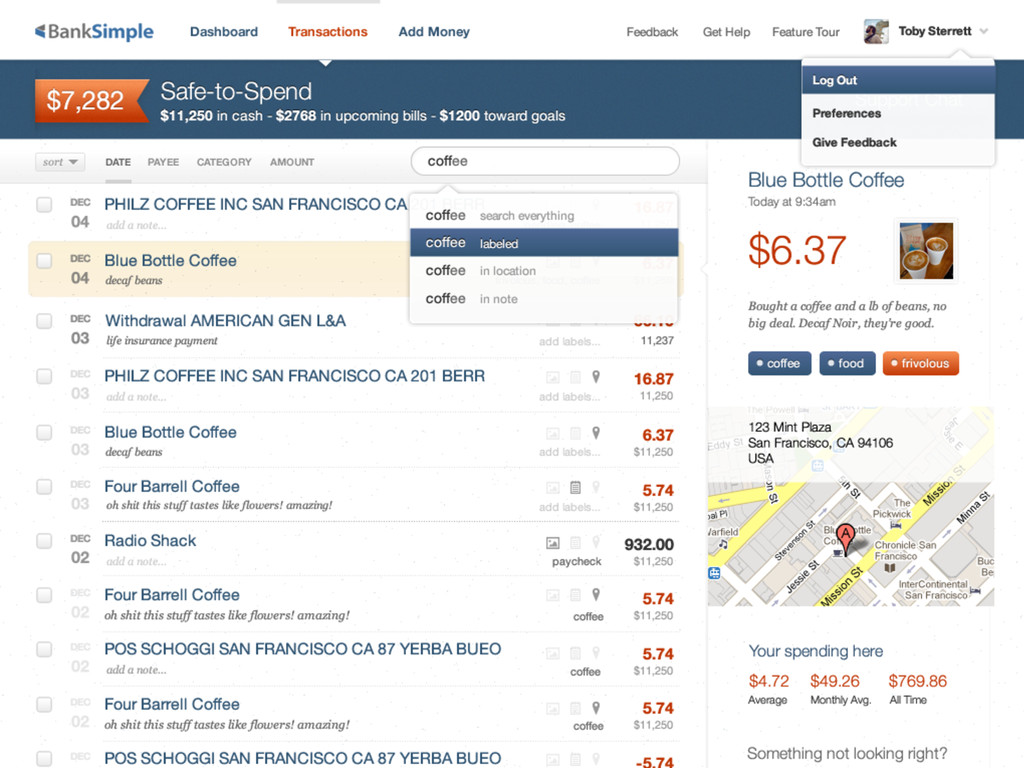The height and width of the screenshot is (768, 1024).
Task: Click the blue transit icon on the map
Action: (x=714, y=573)
